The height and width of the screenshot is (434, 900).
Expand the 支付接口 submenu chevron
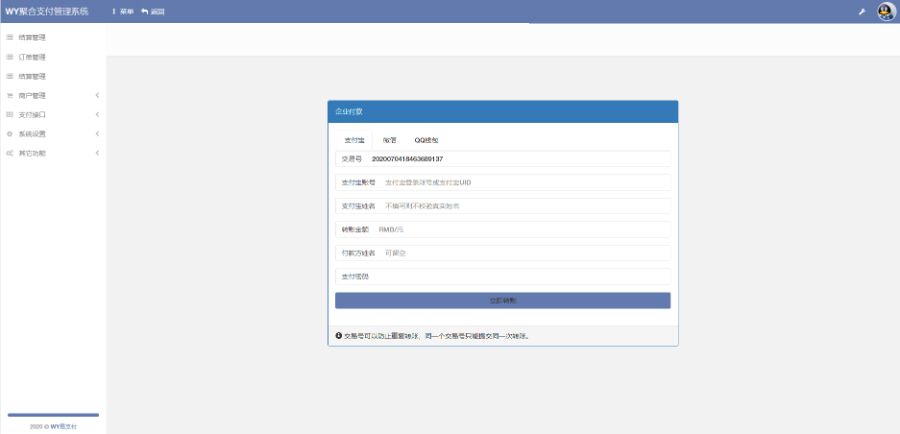97,115
